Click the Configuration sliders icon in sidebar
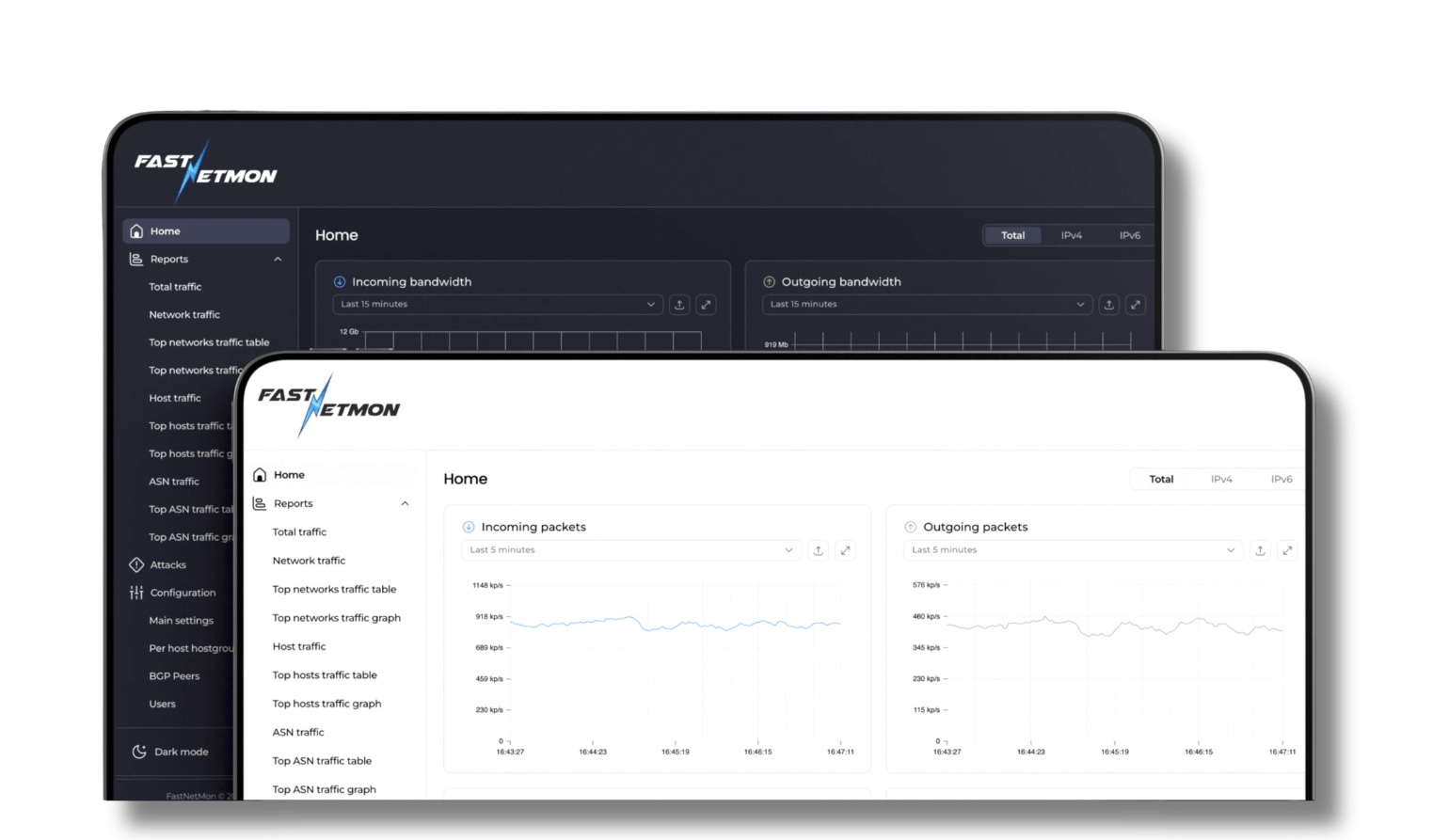The image size is (1433, 840). 136,593
